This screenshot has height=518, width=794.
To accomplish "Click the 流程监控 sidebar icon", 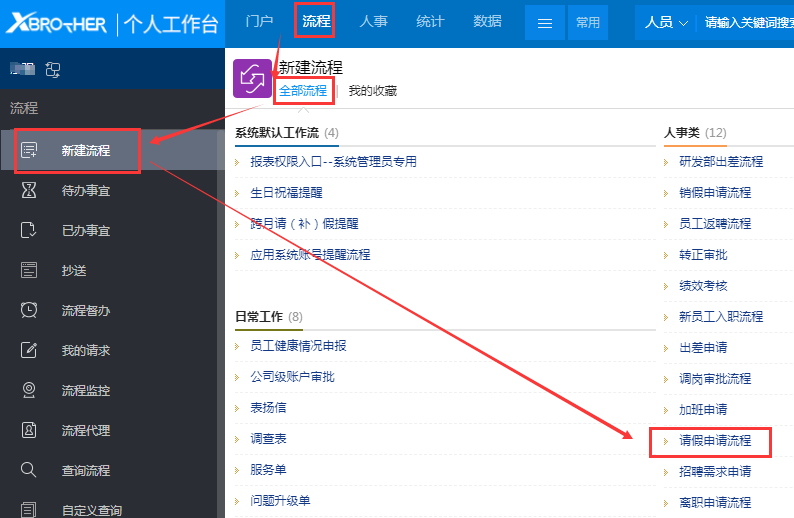I will (29, 390).
